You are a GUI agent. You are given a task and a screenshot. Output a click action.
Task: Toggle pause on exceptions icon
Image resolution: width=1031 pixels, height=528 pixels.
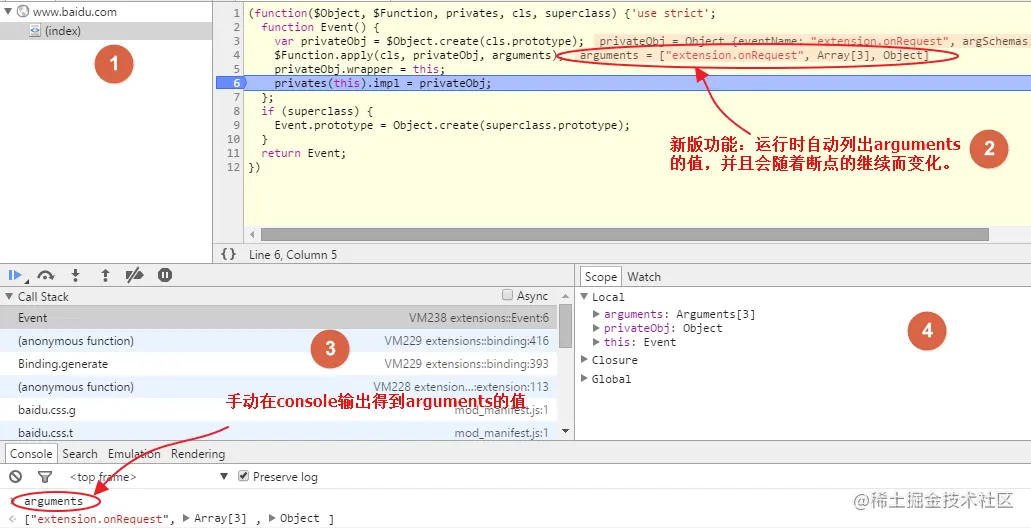click(x=165, y=275)
